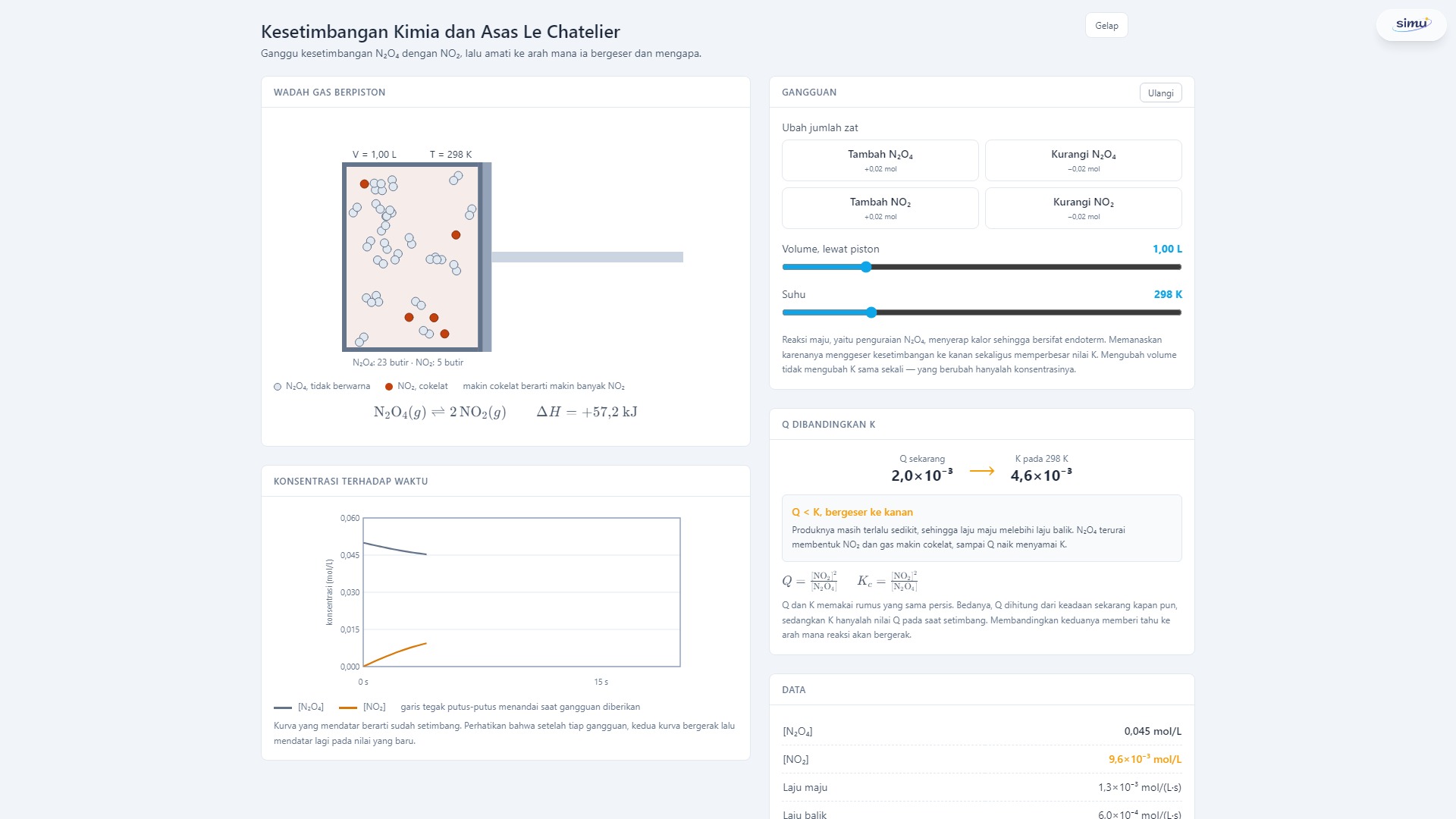Click the simu logo badge
Screen dimensions: 1456x819
1411,24
